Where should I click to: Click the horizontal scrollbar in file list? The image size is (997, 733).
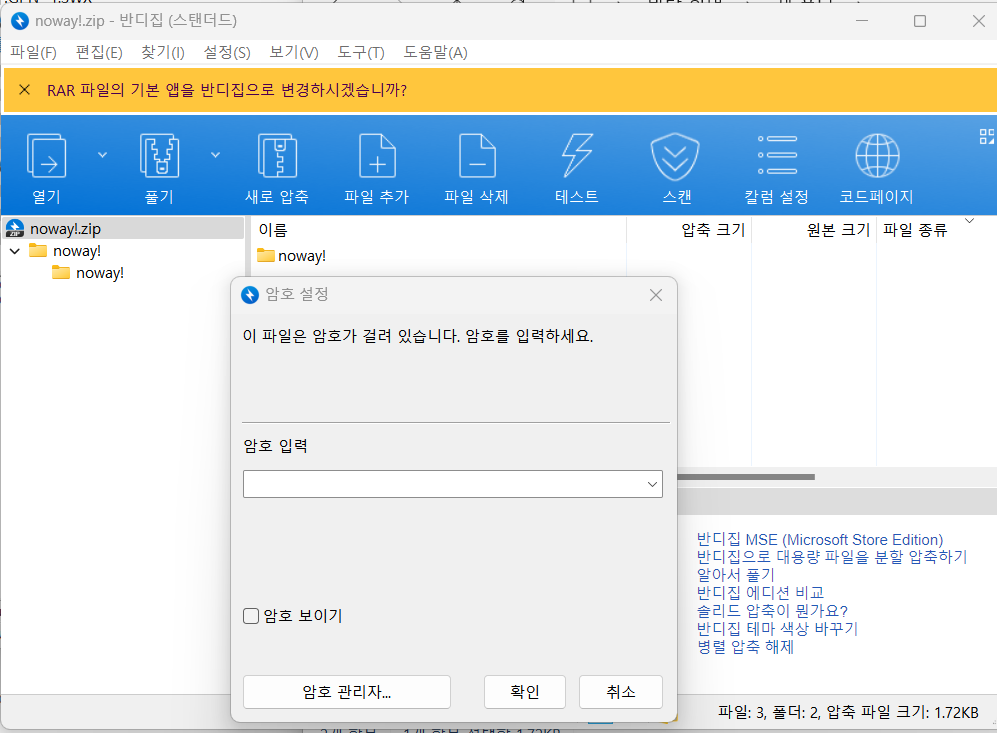click(x=746, y=477)
